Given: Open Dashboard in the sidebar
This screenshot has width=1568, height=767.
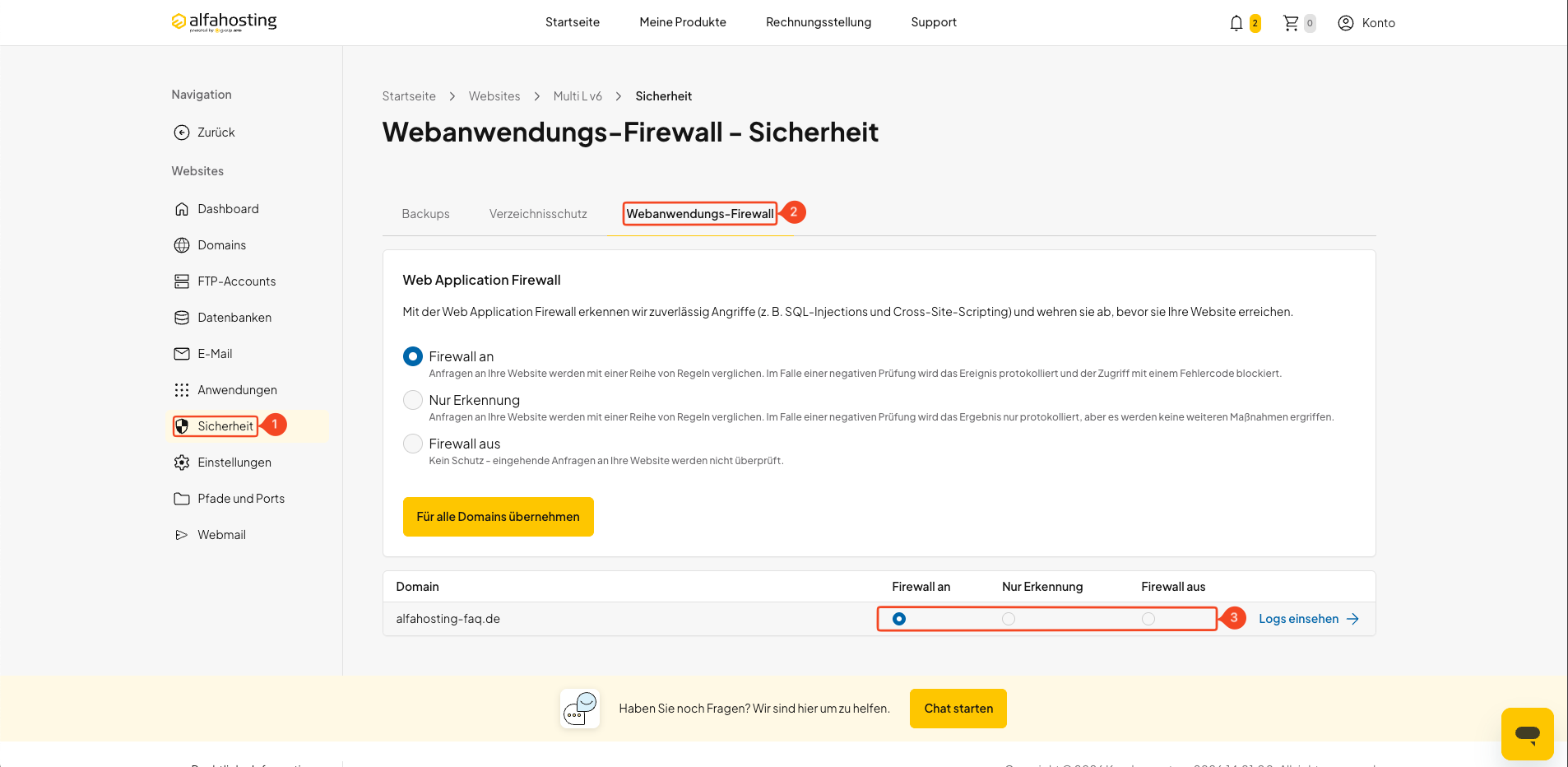Looking at the screenshot, I should coord(228,209).
